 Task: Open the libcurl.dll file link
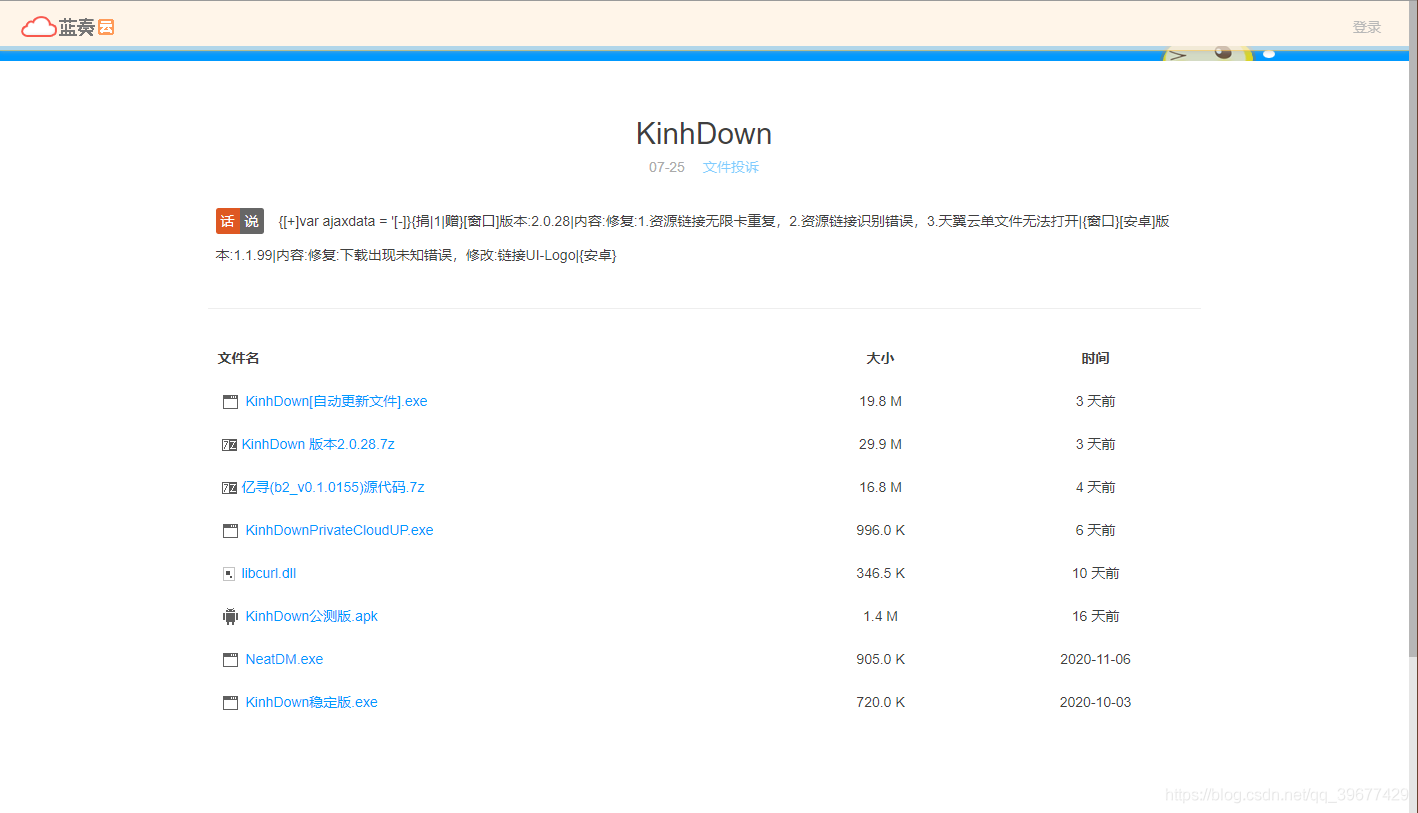[269, 573]
